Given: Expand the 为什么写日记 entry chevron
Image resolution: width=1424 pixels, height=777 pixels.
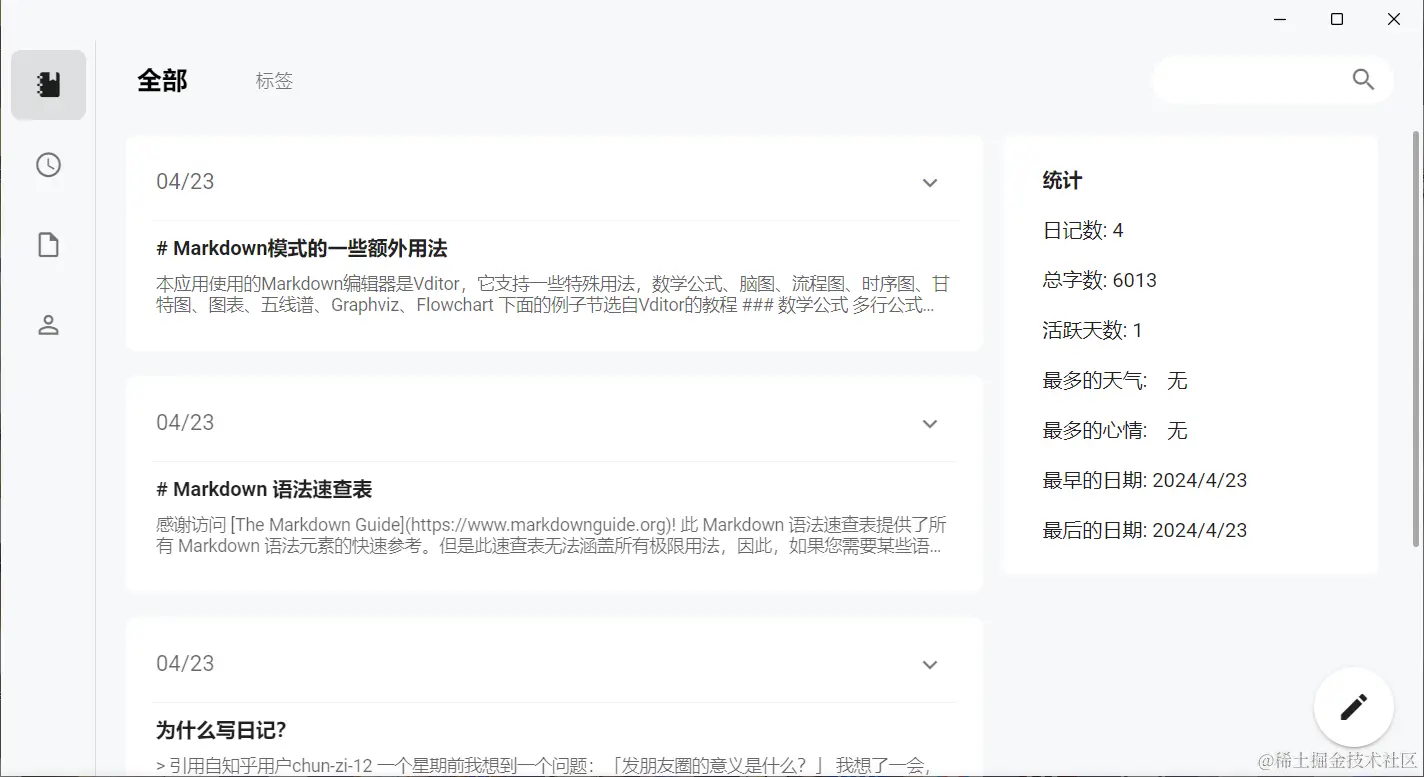Looking at the screenshot, I should (x=930, y=665).
